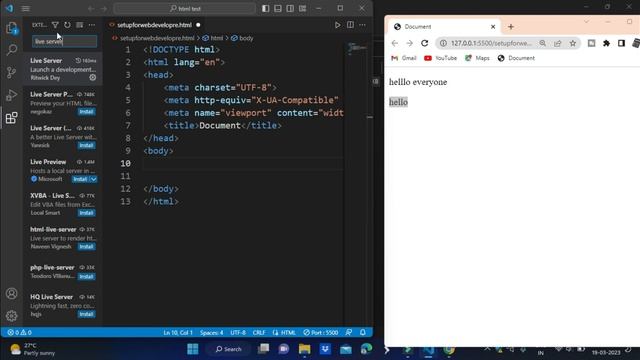The width and height of the screenshot is (640, 360).
Task: Install the Live Server by Yannick
Action: (86, 146)
